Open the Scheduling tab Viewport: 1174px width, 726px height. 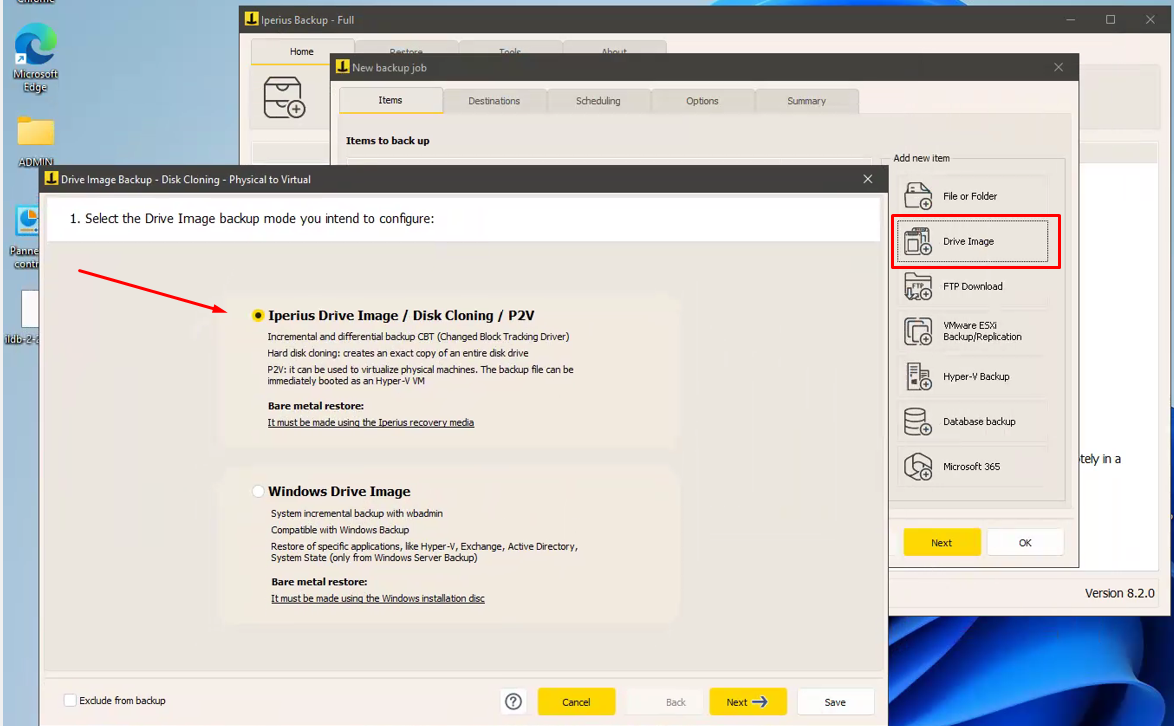coord(598,101)
